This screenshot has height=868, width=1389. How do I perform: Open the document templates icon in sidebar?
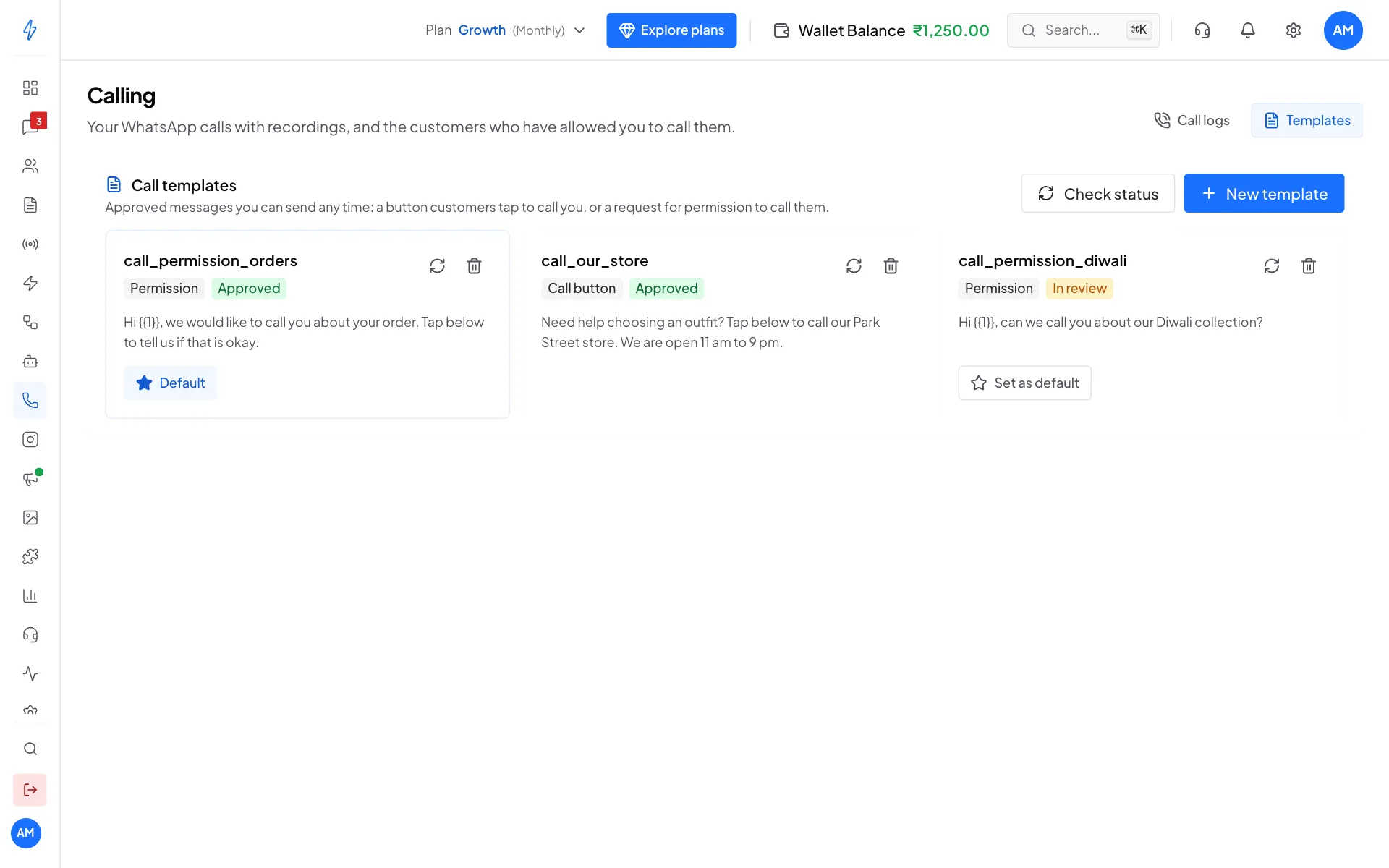30,205
